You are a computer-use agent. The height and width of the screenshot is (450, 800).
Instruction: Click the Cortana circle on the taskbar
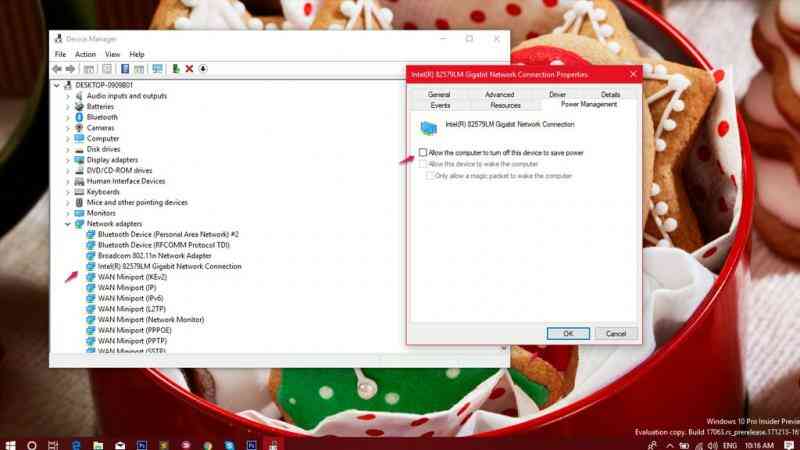coord(32,445)
